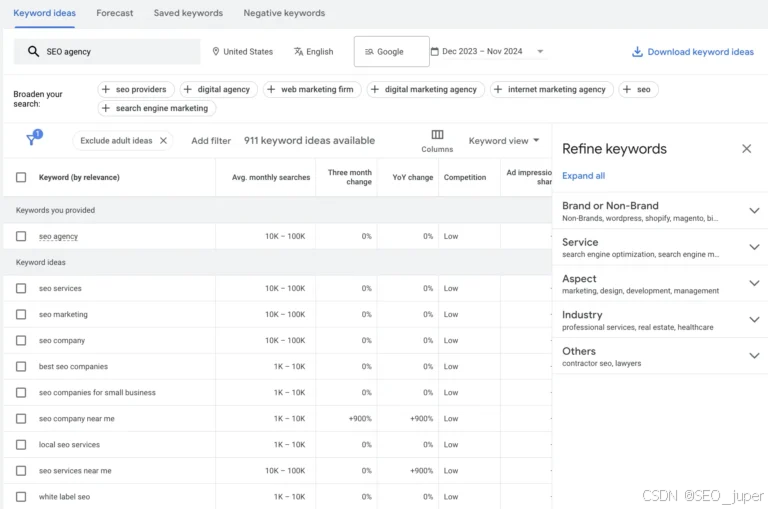Click the Add filter button
Viewport: 768px width, 509px height.
coord(211,141)
